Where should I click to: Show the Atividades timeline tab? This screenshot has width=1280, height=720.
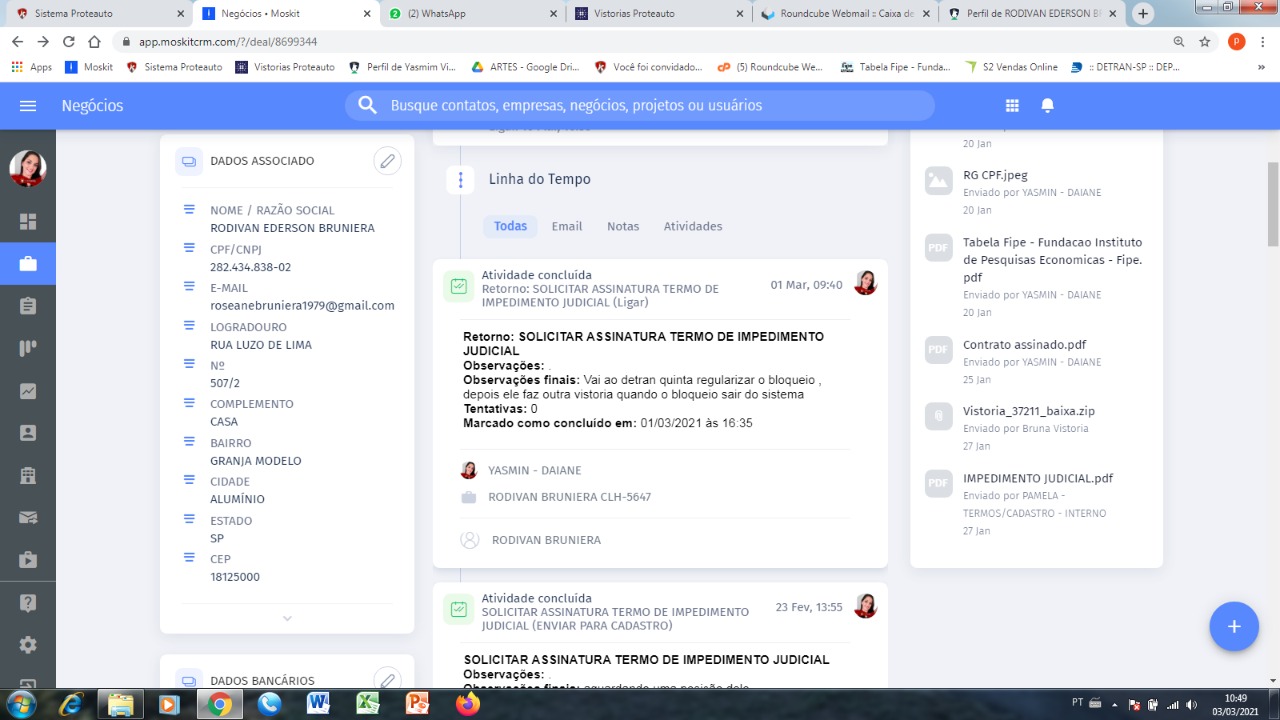(x=692, y=226)
